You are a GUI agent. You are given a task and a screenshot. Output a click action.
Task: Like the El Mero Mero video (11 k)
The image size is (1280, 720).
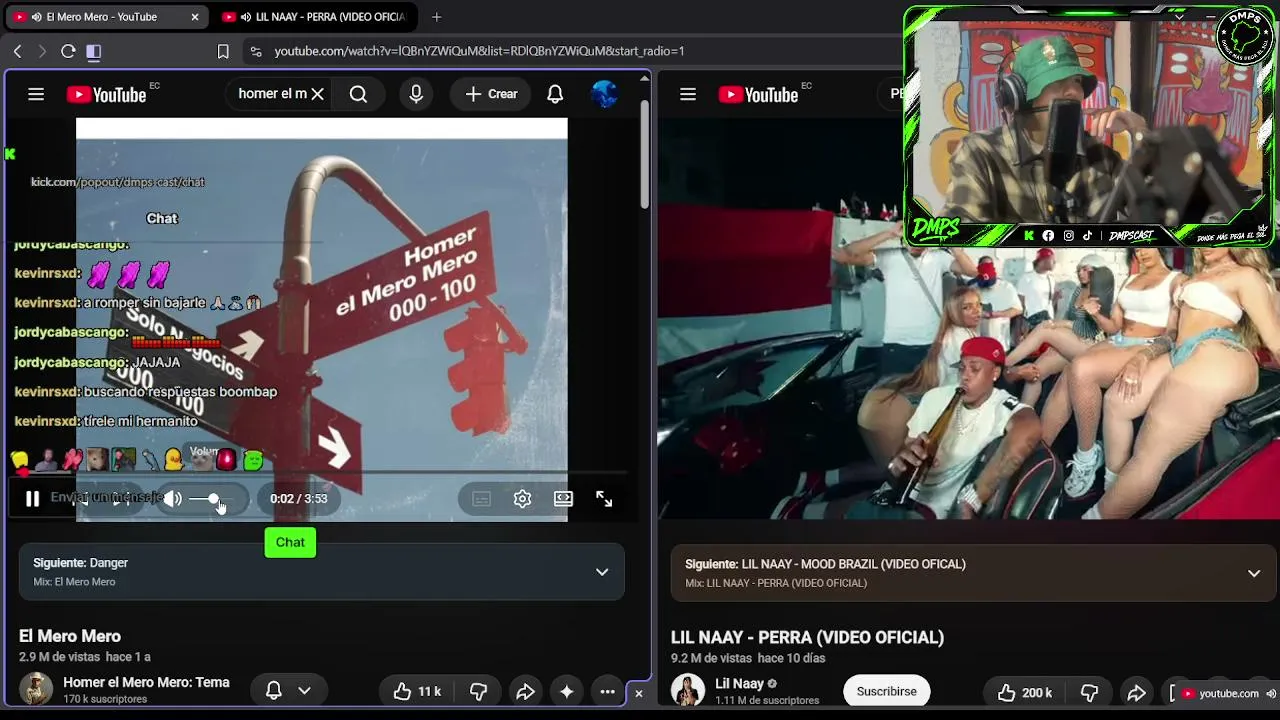(417, 691)
